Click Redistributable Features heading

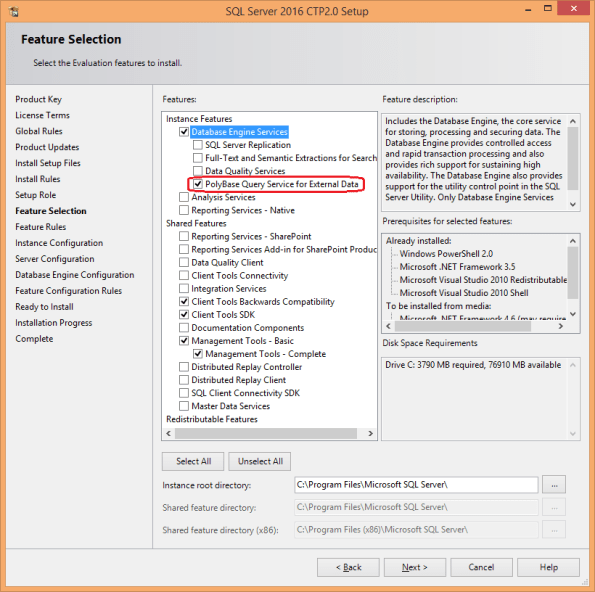(x=212, y=419)
